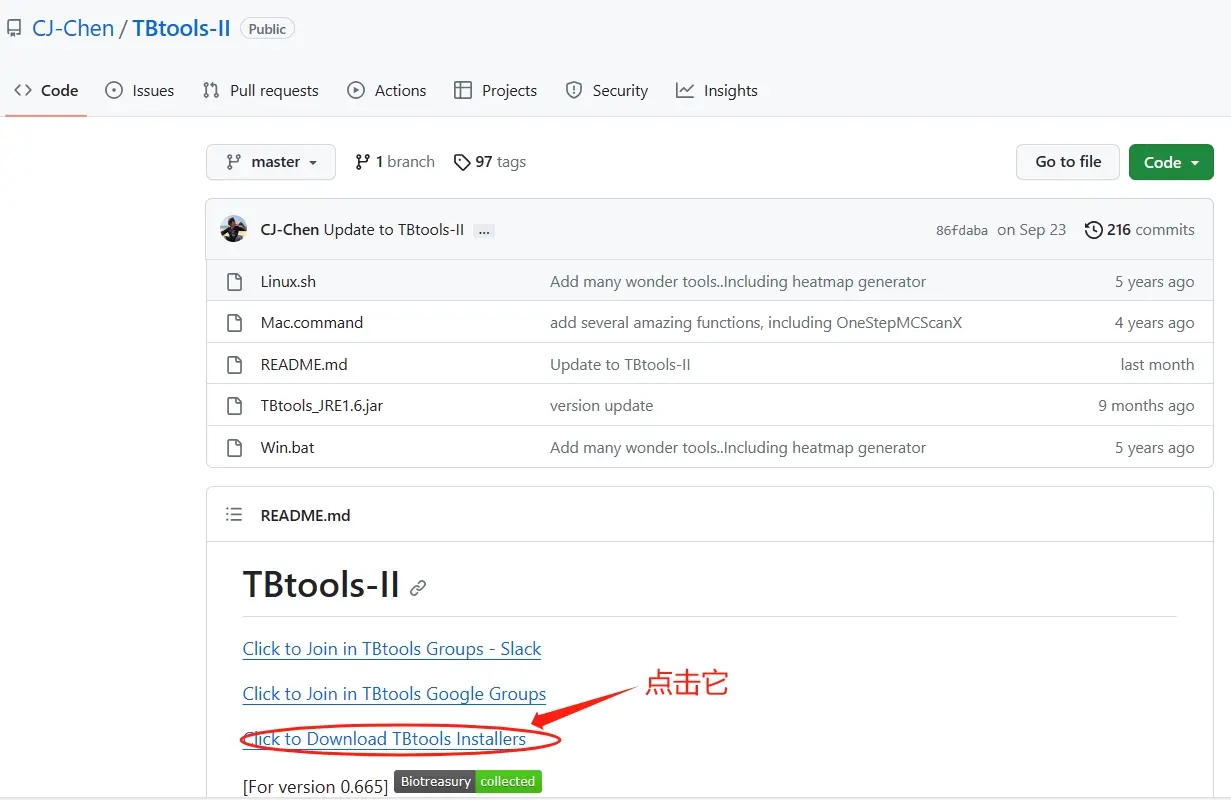This screenshot has height=800, width=1231.
Task: Click the file icon next to Linux.sh
Action: (234, 282)
